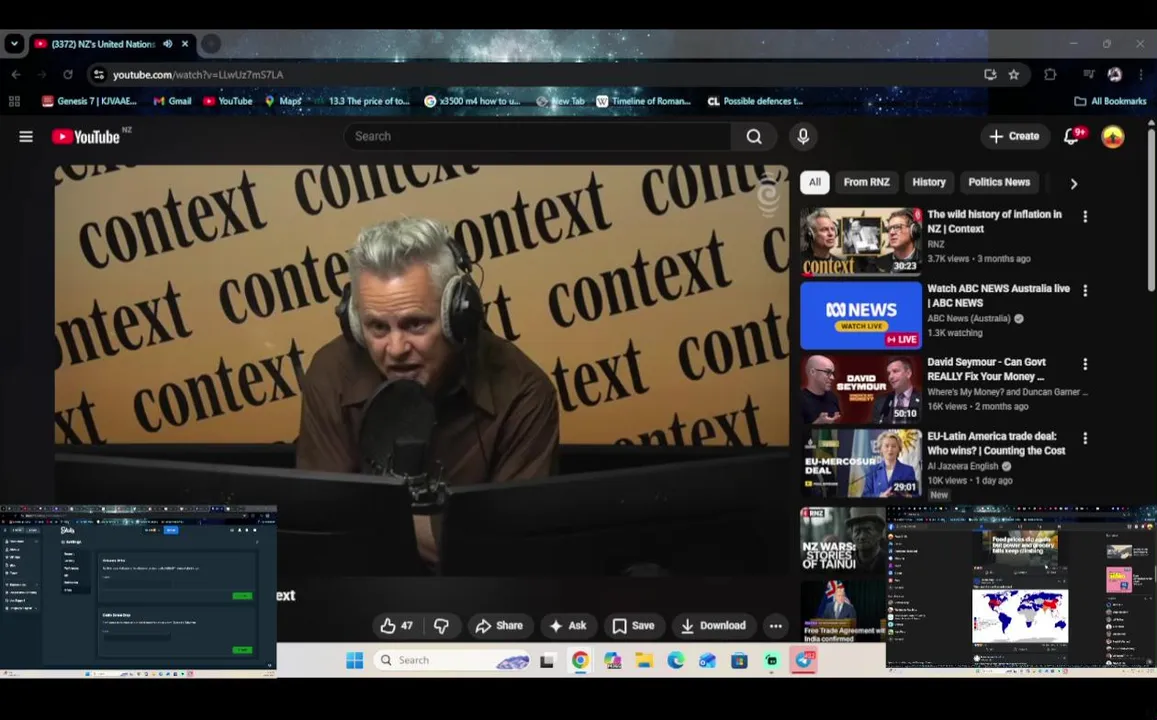Dislike the video with thumbs-down
This screenshot has height=720, width=1157.
coord(441,626)
